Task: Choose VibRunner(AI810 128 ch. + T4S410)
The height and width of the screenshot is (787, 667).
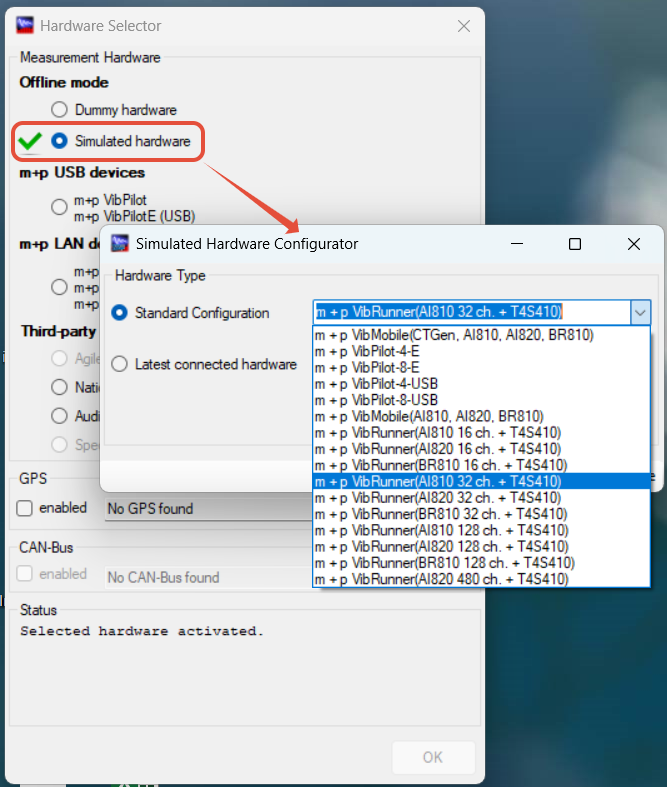Action: pyautogui.click(x=481, y=531)
